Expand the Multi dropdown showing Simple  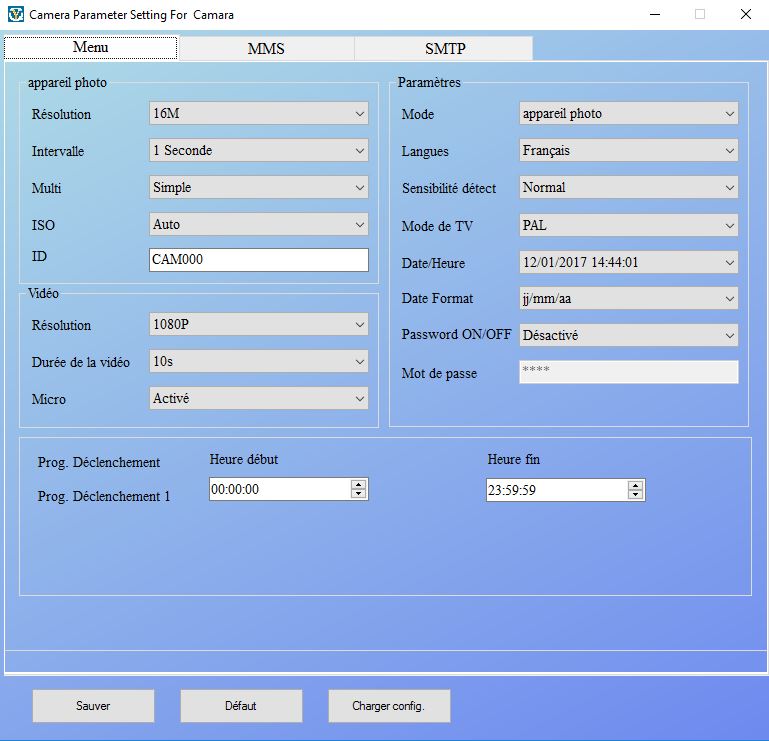pos(258,187)
